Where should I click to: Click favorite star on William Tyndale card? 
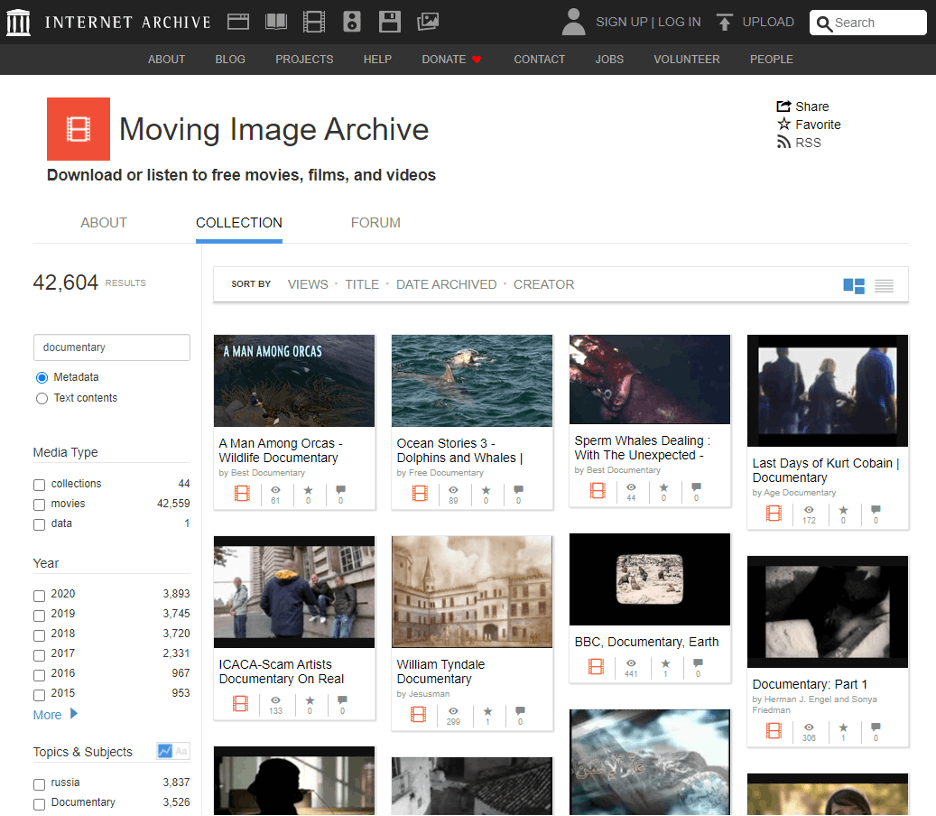tap(488, 711)
